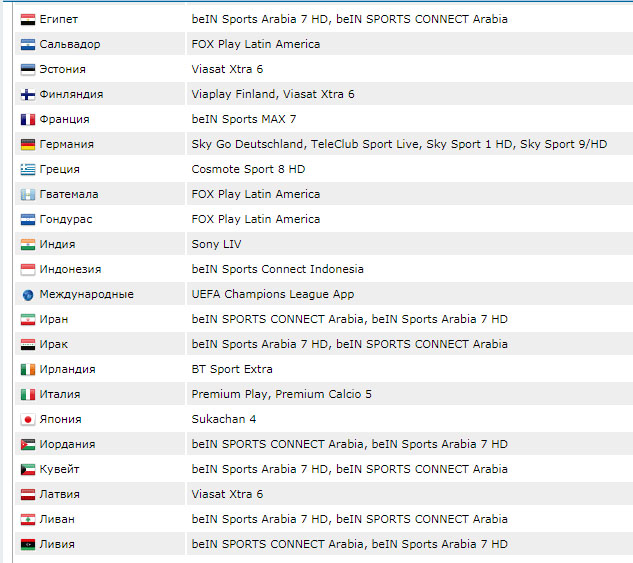Click the Индонезия country name
The height and width of the screenshot is (563, 633).
tap(70, 270)
